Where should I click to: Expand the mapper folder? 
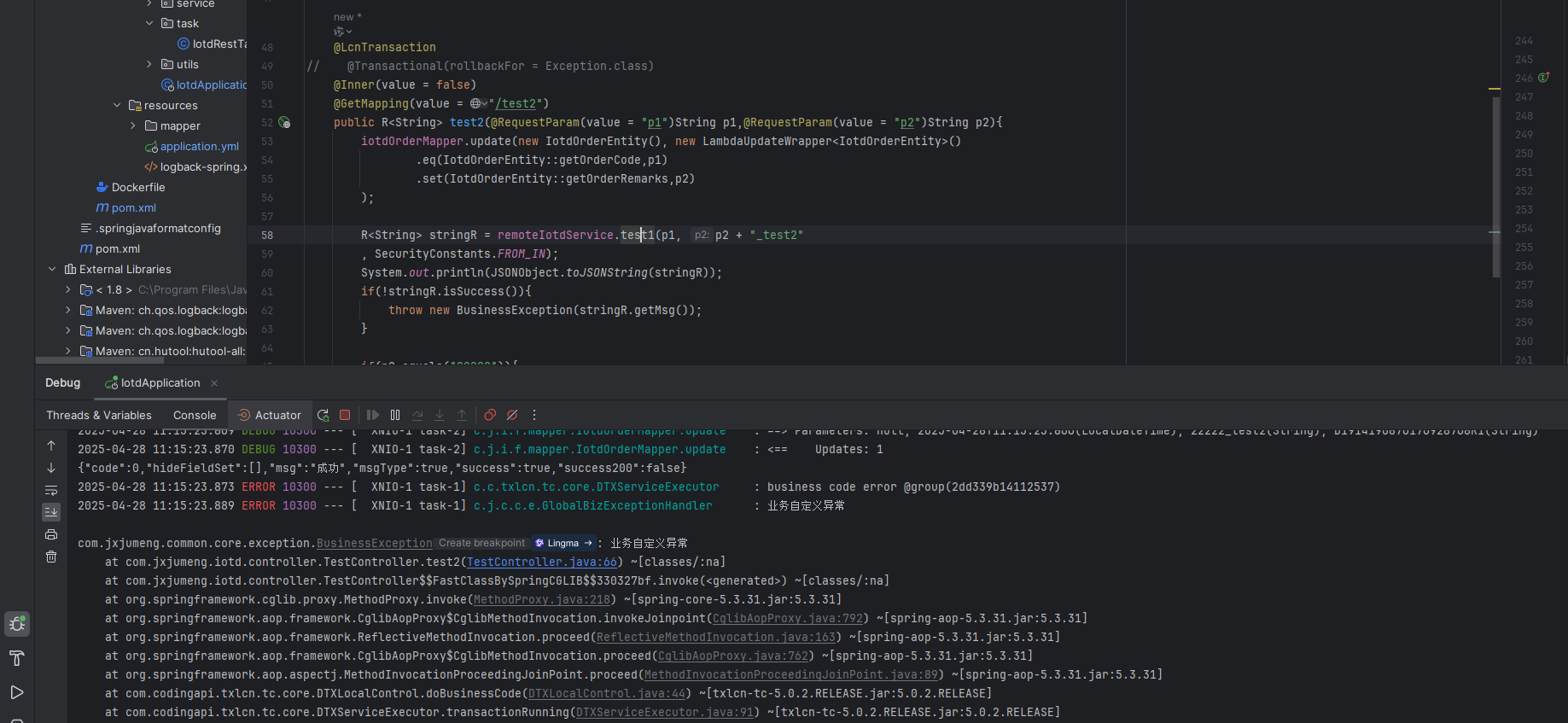click(x=133, y=125)
